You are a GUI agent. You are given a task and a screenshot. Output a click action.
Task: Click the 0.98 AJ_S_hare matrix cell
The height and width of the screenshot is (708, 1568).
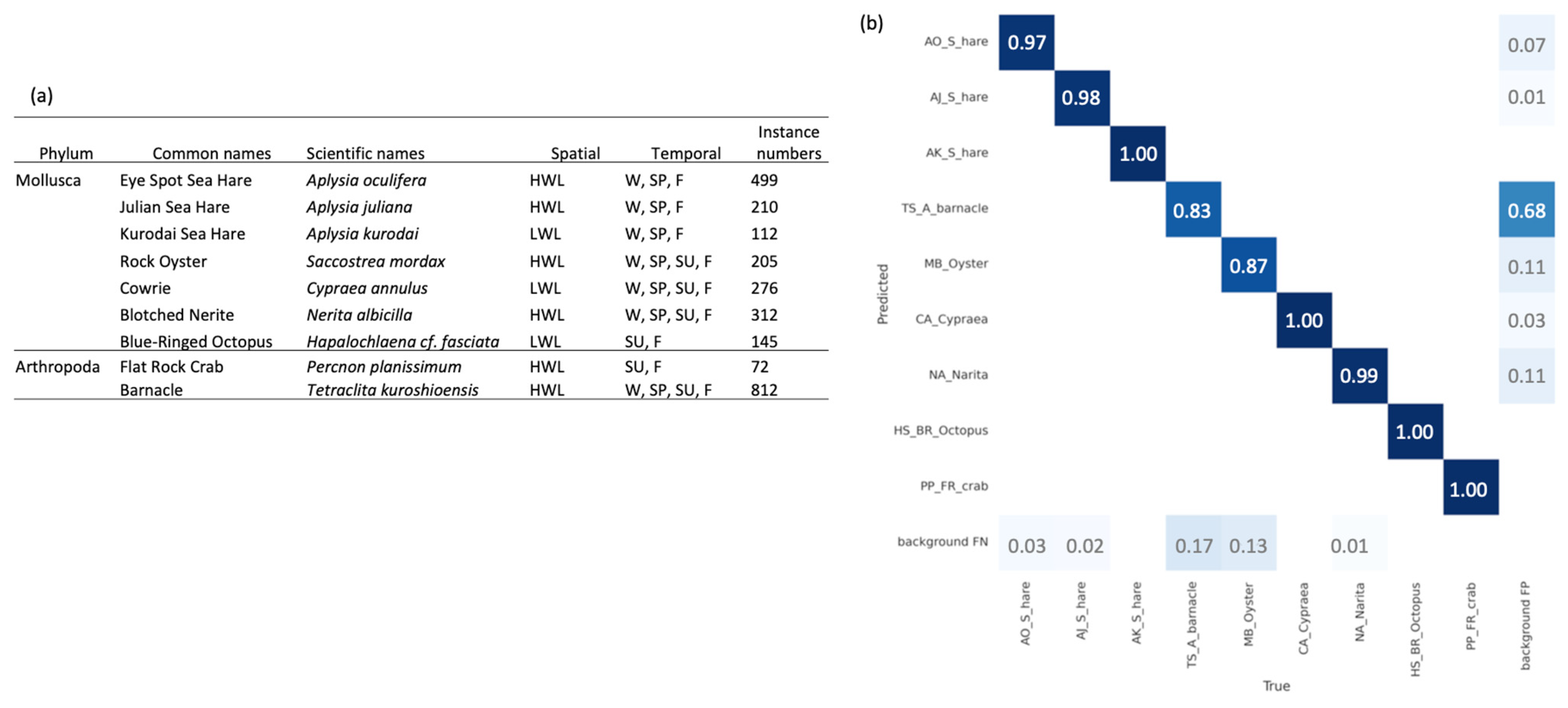click(1081, 97)
